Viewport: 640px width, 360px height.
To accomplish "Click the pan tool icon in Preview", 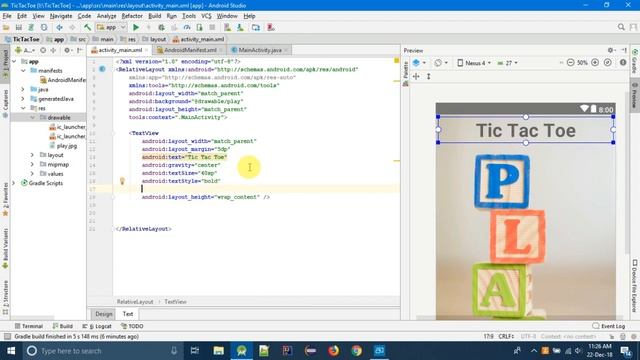I will (x=416, y=76).
